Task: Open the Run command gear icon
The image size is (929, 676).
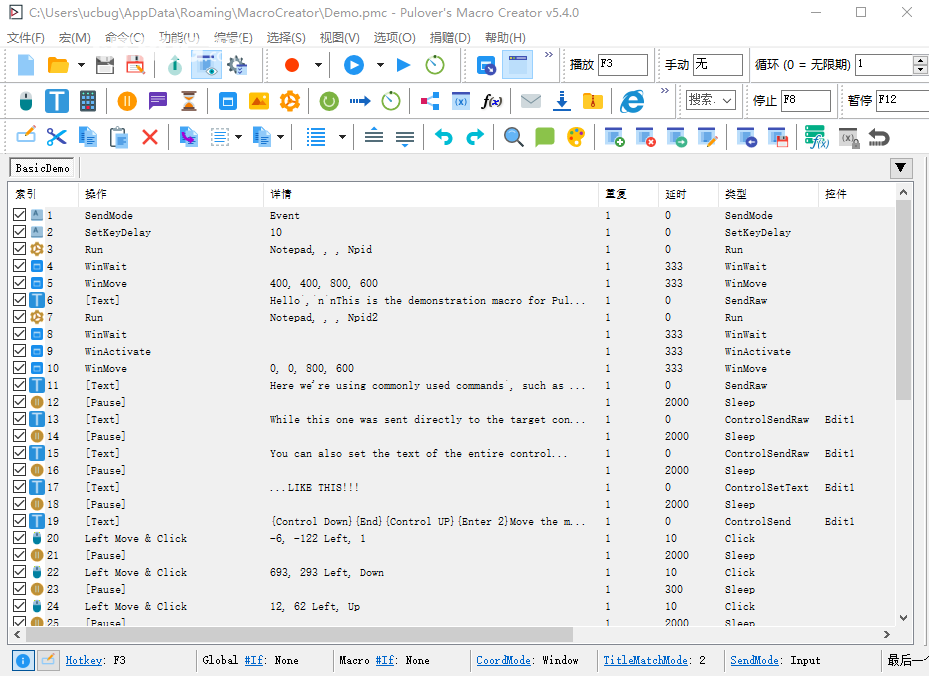Action: (x=290, y=101)
